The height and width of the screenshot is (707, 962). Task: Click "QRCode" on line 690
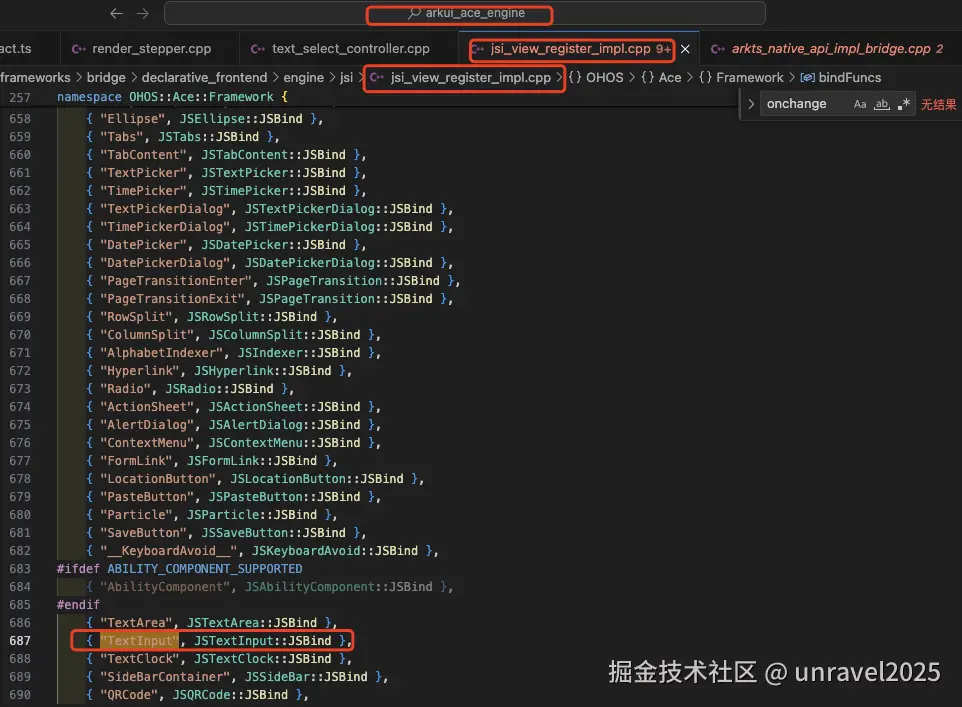pos(129,695)
